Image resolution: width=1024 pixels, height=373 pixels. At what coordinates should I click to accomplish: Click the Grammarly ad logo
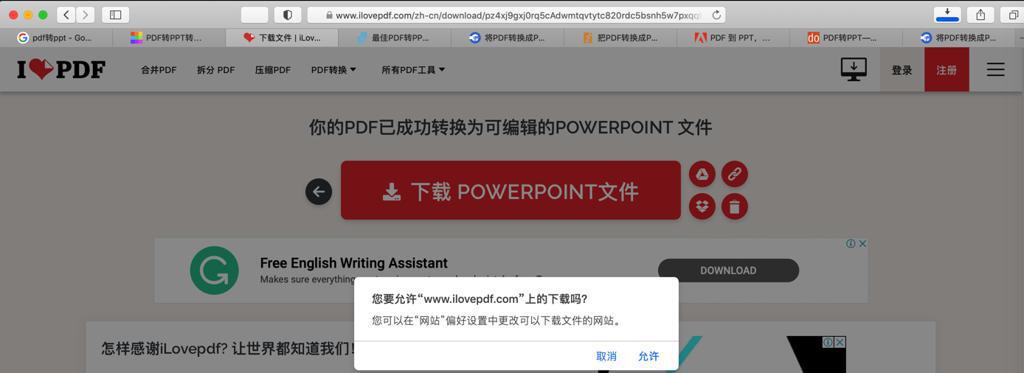click(214, 270)
